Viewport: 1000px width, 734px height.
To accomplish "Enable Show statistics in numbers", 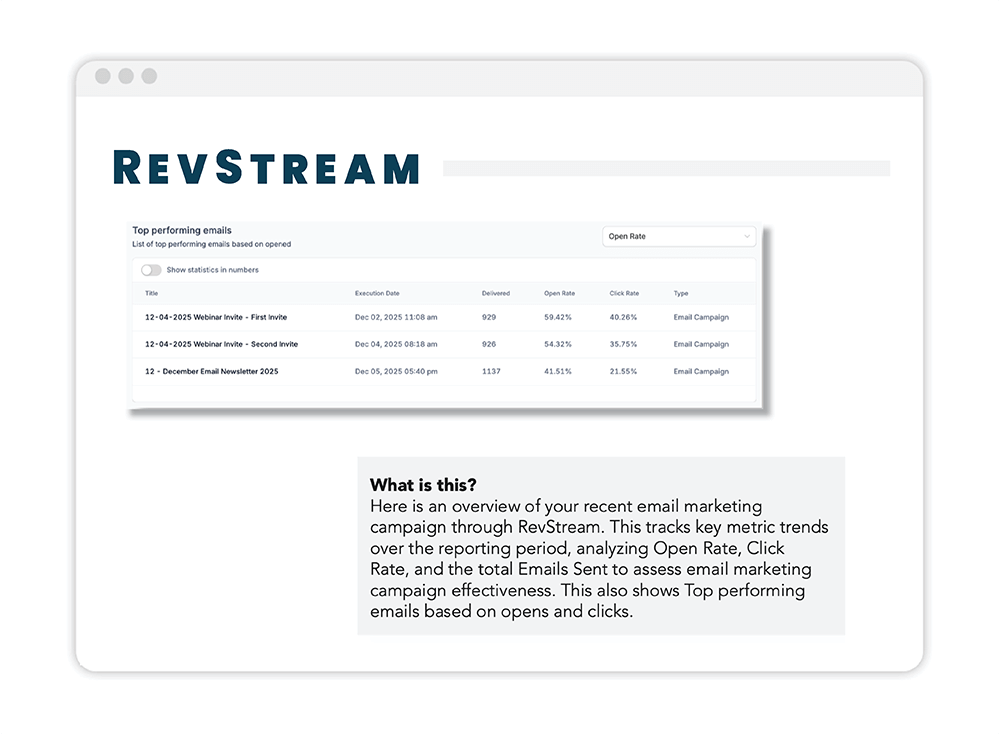I will click(x=152, y=270).
